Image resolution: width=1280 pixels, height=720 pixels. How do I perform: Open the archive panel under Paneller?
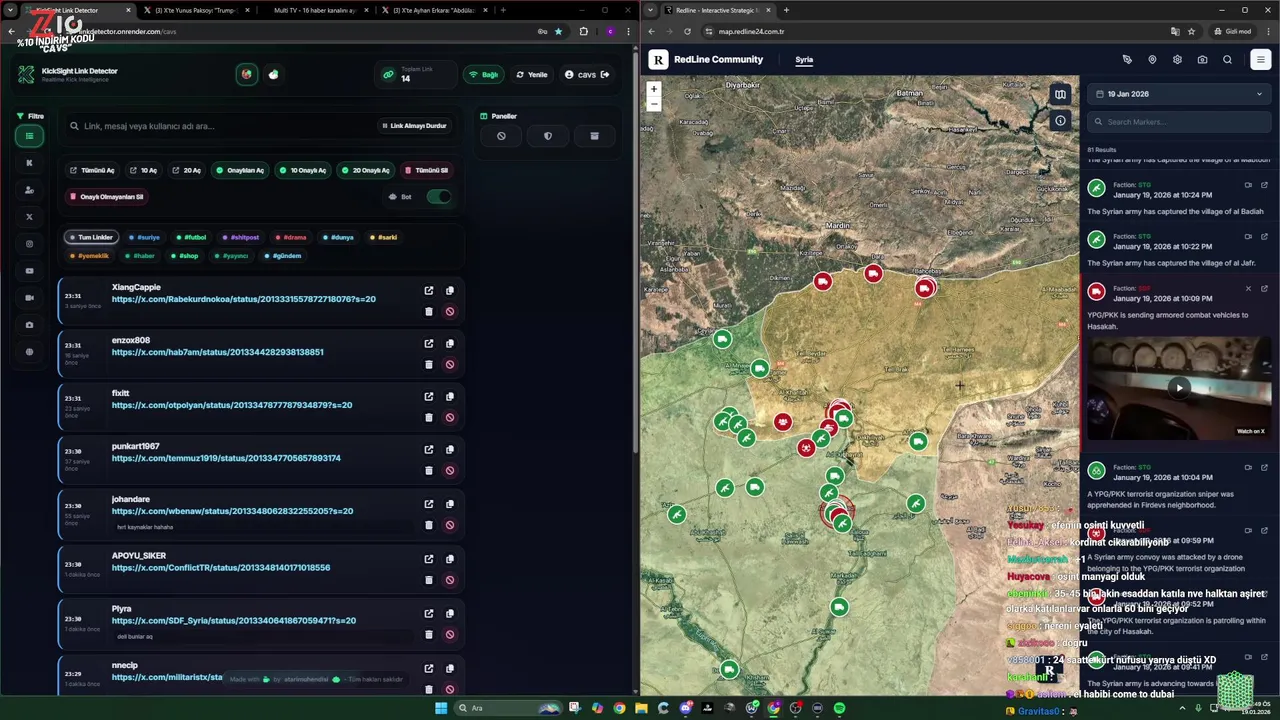pyautogui.click(x=594, y=136)
